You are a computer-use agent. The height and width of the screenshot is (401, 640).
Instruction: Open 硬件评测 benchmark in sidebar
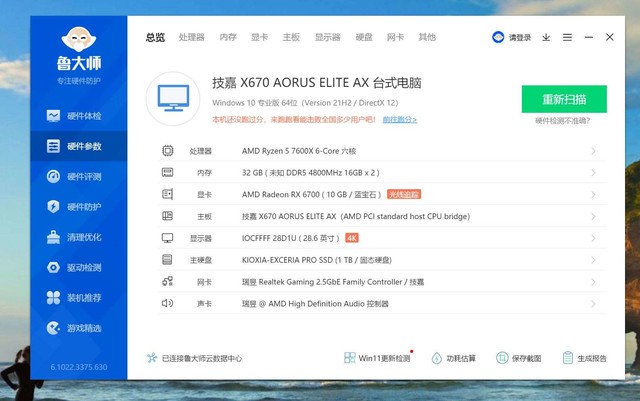coord(78,176)
